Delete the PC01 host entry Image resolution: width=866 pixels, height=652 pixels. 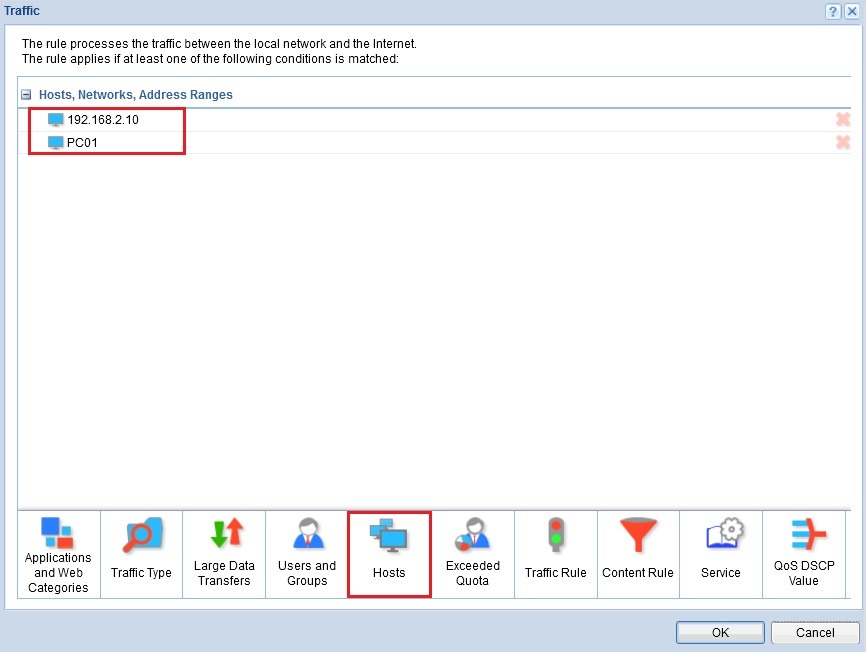pos(843,142)
